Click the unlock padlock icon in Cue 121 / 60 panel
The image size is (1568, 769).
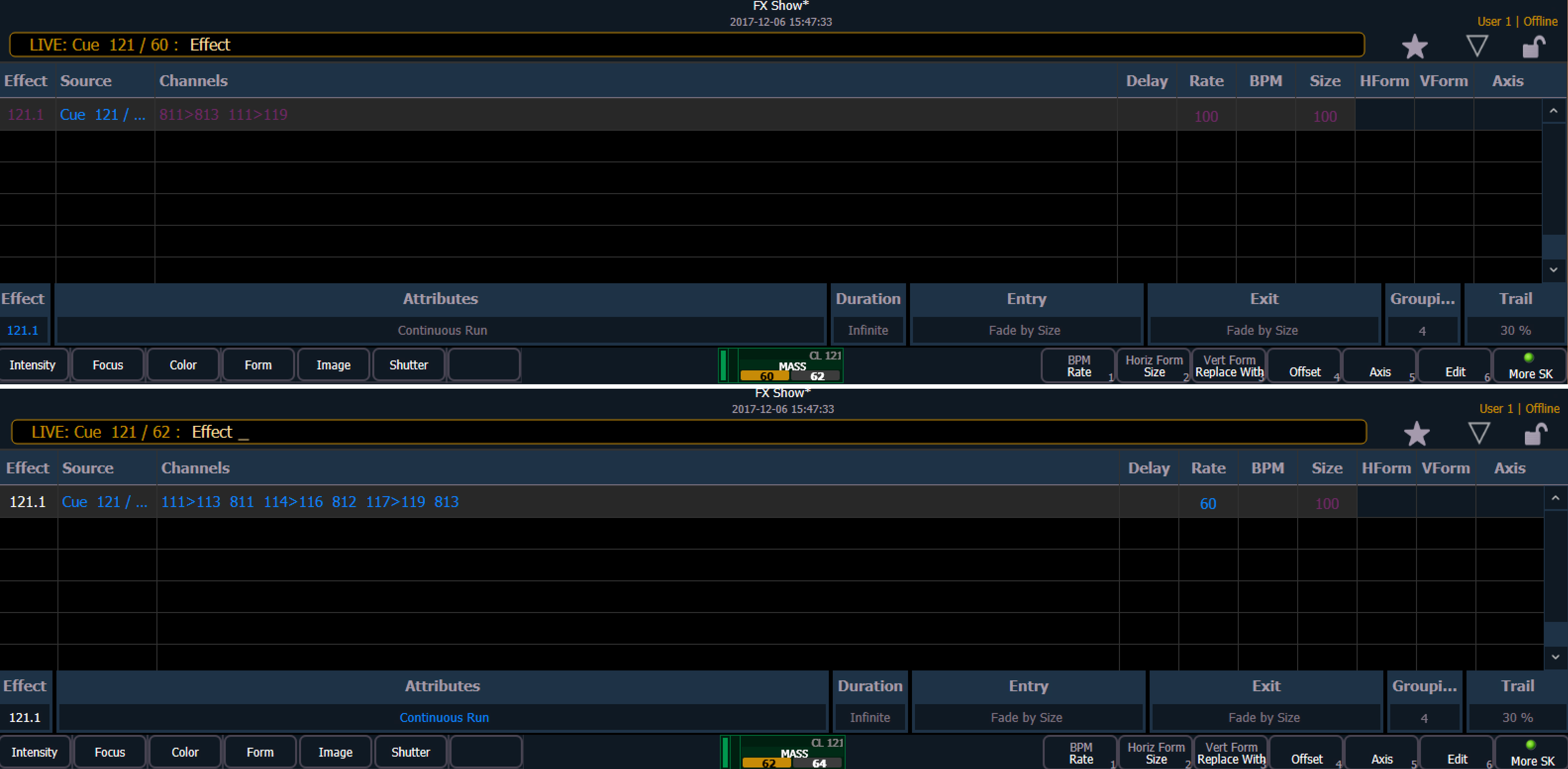[x=1534, y=47]
